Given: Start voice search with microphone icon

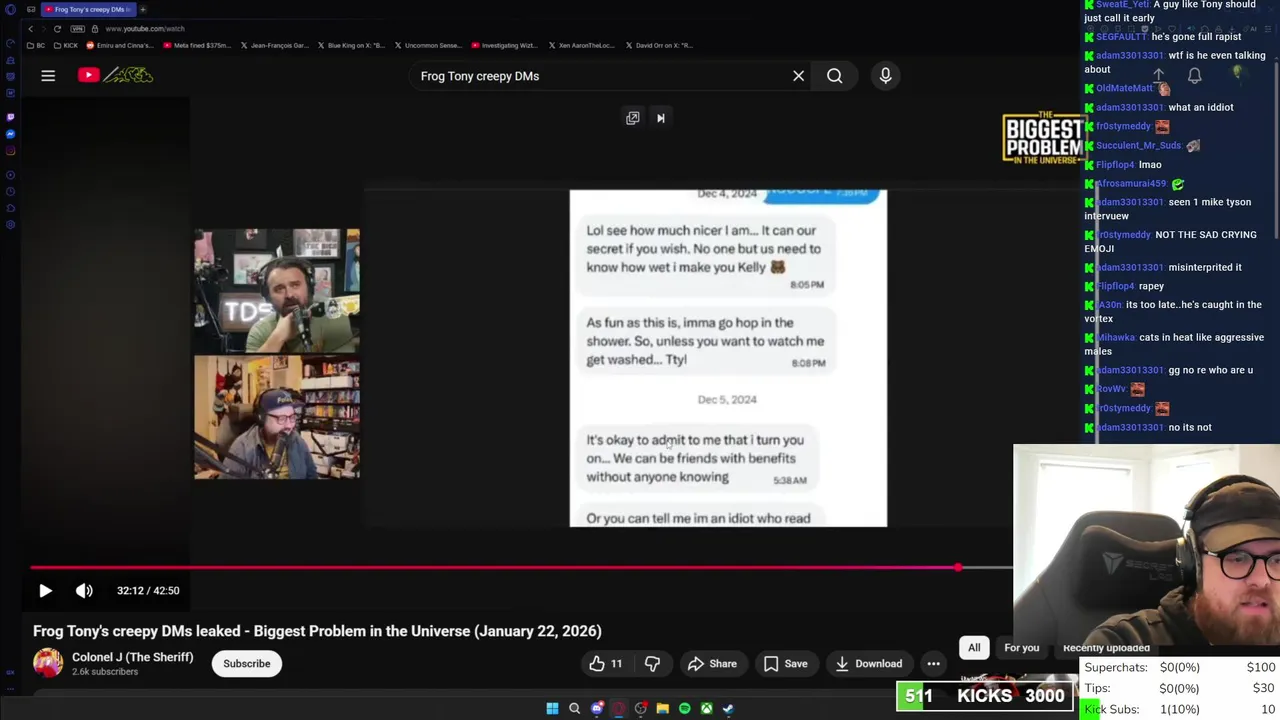Looking at the screenshot, I should [x=885, y=76].
